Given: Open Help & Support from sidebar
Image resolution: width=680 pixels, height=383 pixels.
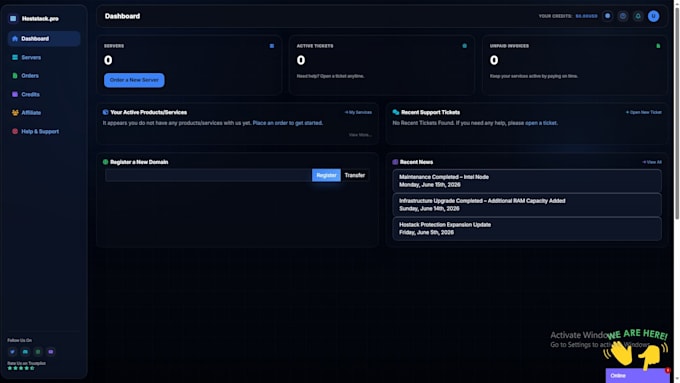Looking at the screenshot, I should pos(44,131).
